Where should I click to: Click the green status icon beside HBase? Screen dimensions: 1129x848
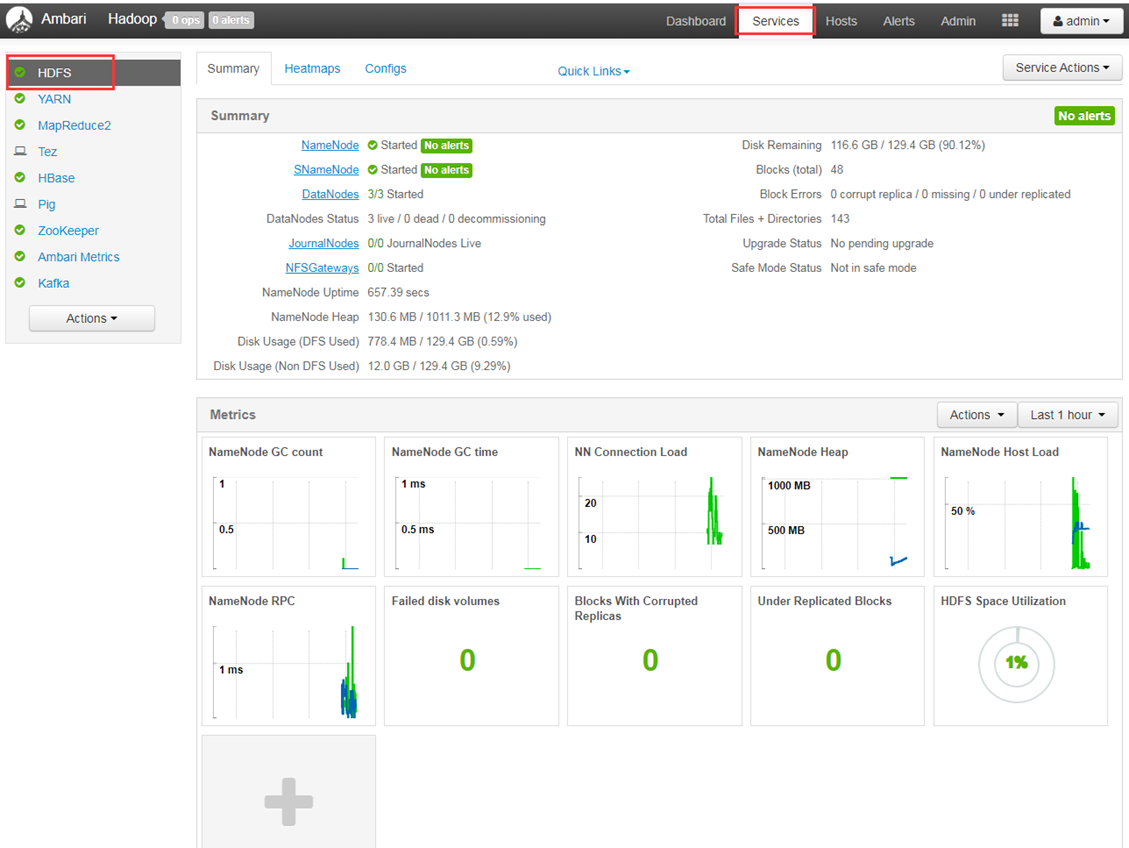coord(20,177)
